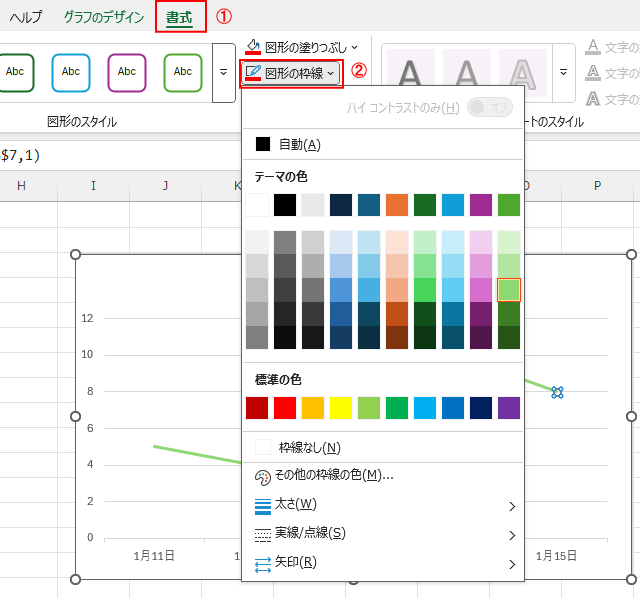Open その他の枠線の色(M) dialog
Screen dimensions: 640x598
pos(383,476)
